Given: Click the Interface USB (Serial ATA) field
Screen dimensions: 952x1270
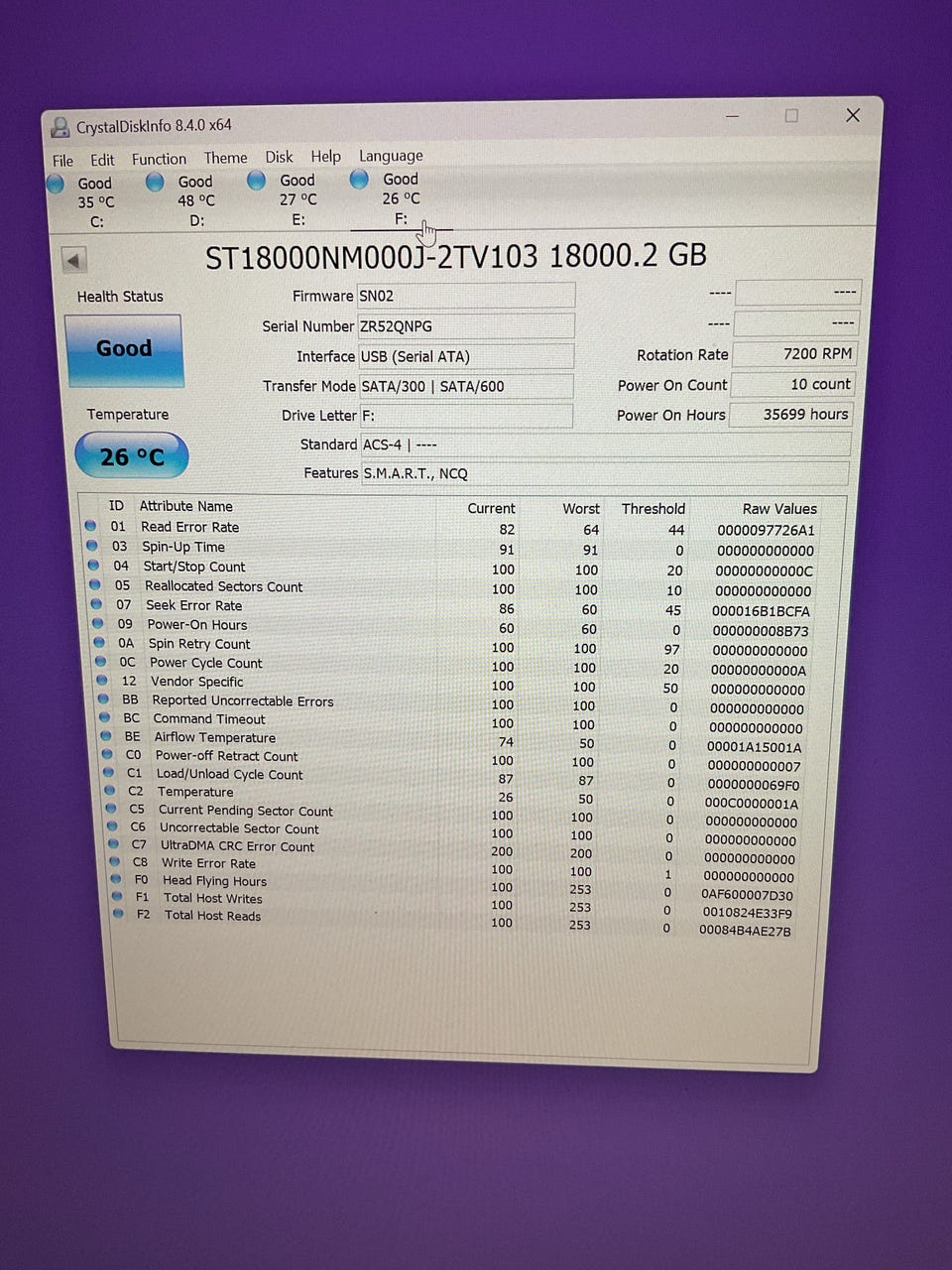Looking at the screenshot, I should coord(466,356).
